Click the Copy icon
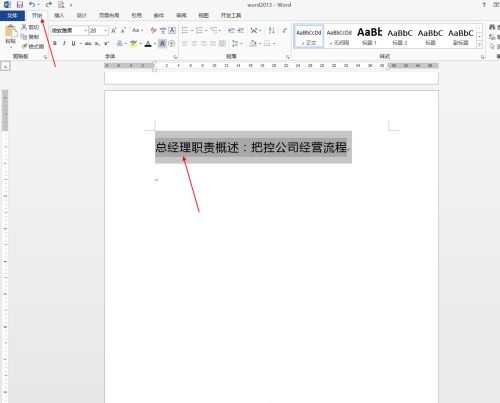500x403 pixels. (24, 37)
